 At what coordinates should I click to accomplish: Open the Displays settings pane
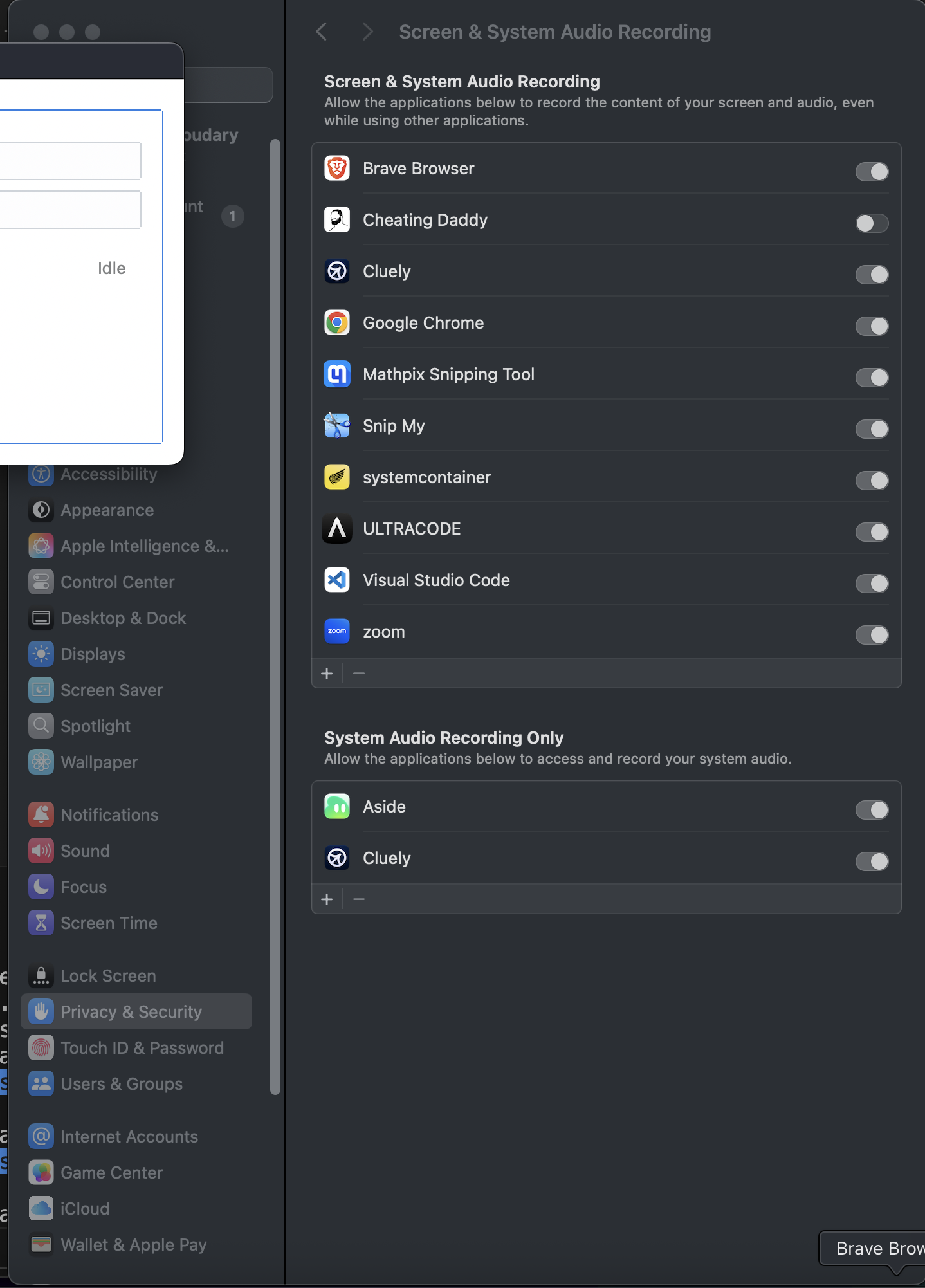pyautogui.click(x=93, y=654)
